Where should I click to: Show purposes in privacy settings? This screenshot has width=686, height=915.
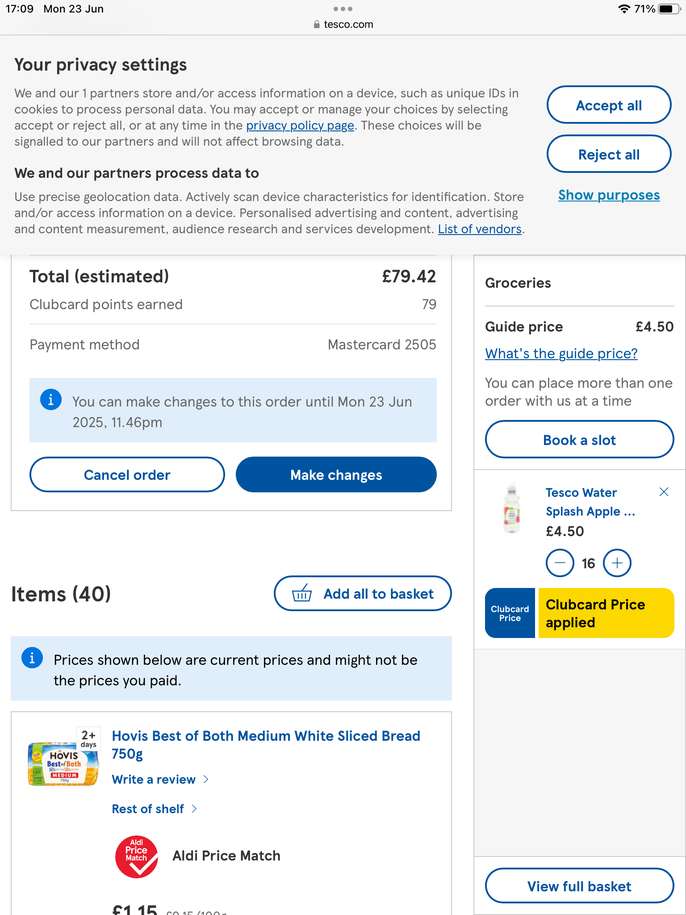click(x=608, y=195)
